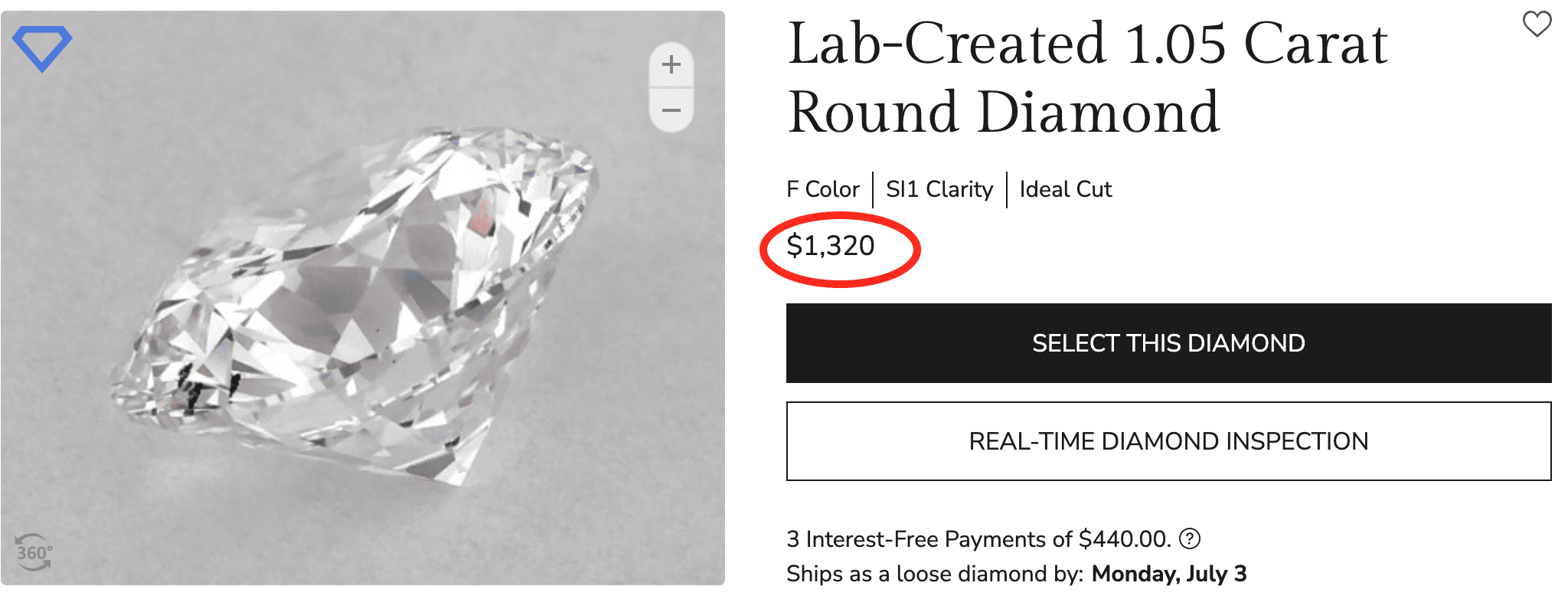The height and width of the screenshot is (599, 1568).
Task: Open Real-Time Diamond Inspection
Action: click(1168, 441)
